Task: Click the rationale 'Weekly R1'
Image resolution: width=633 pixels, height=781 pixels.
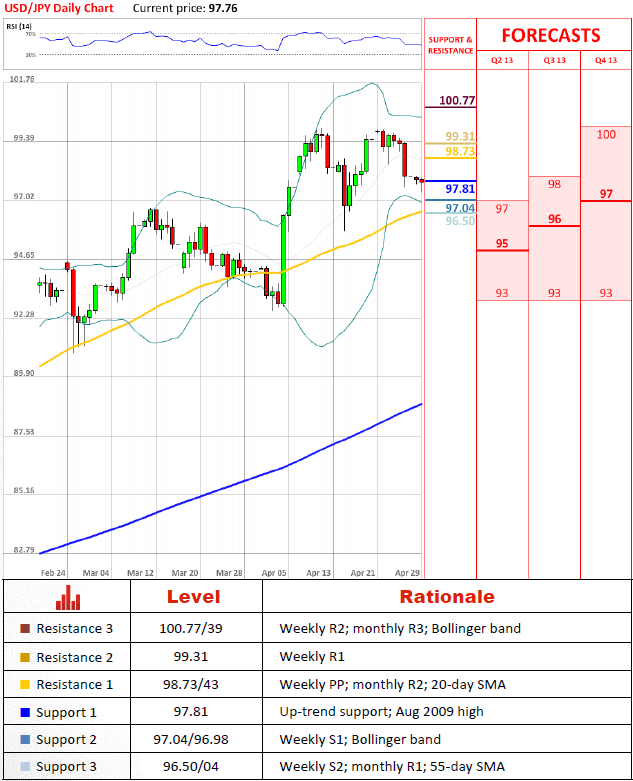Action: pos(312,657)
